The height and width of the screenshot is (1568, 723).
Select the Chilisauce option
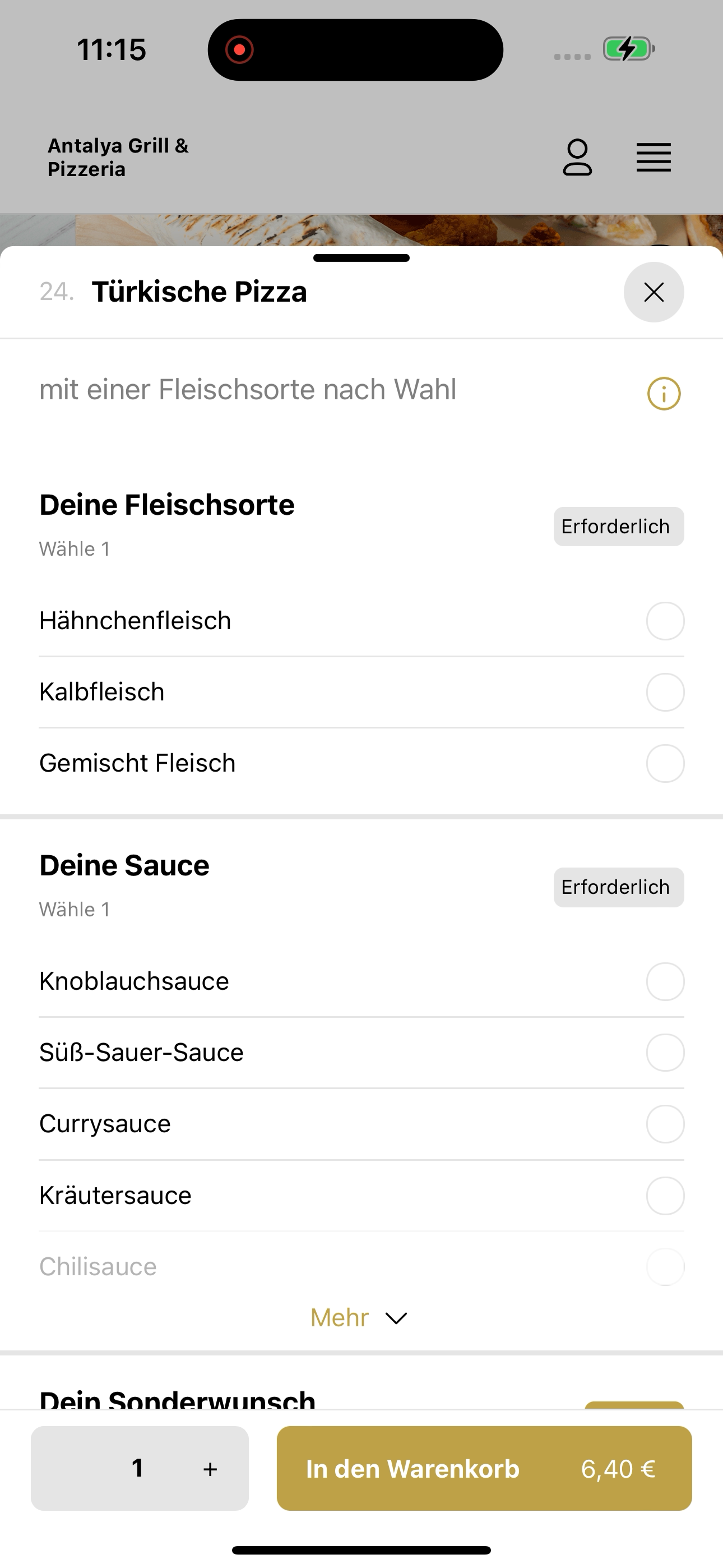[x=361, y=1267]
